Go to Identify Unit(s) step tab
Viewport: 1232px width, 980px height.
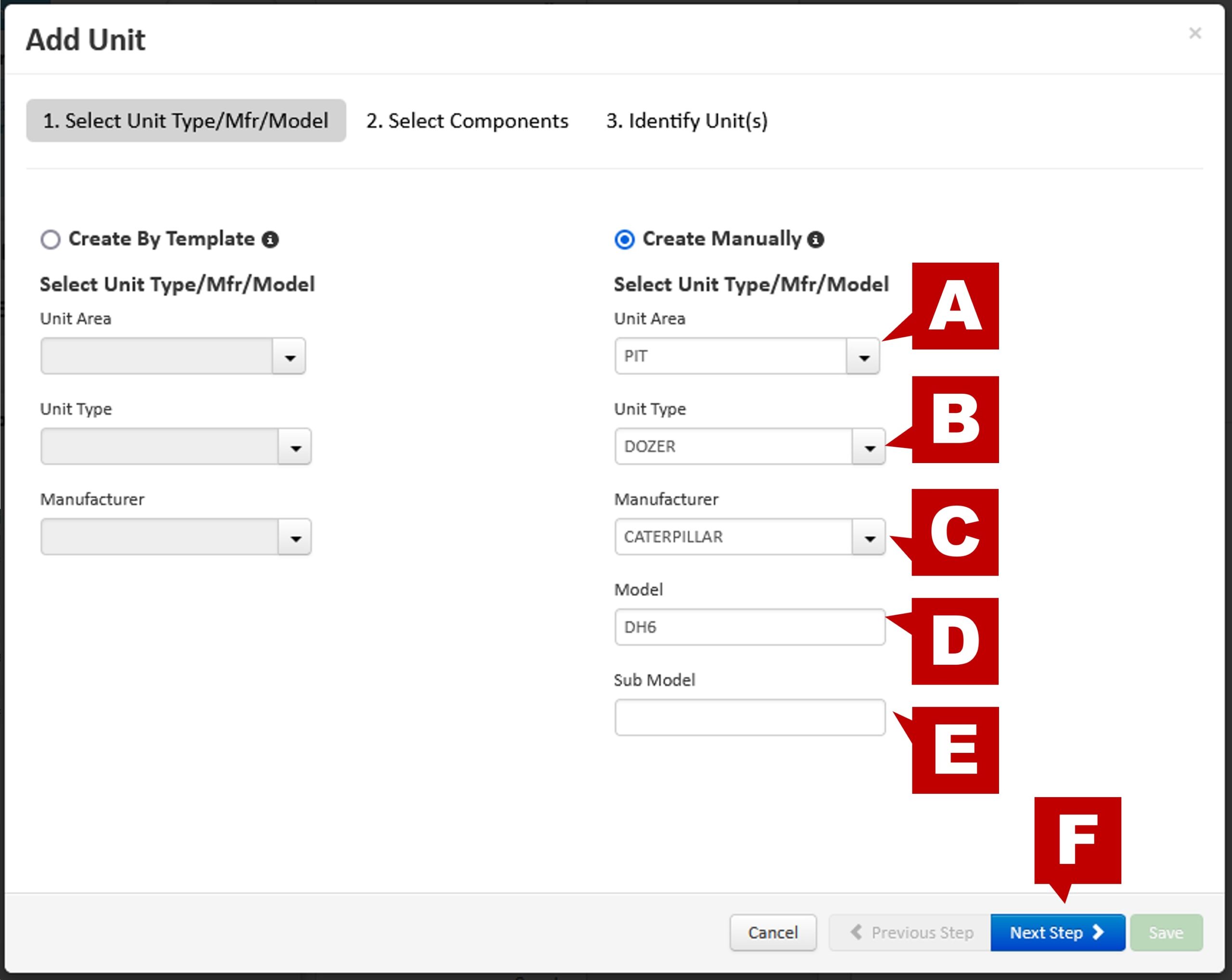(x=687, y=121)
